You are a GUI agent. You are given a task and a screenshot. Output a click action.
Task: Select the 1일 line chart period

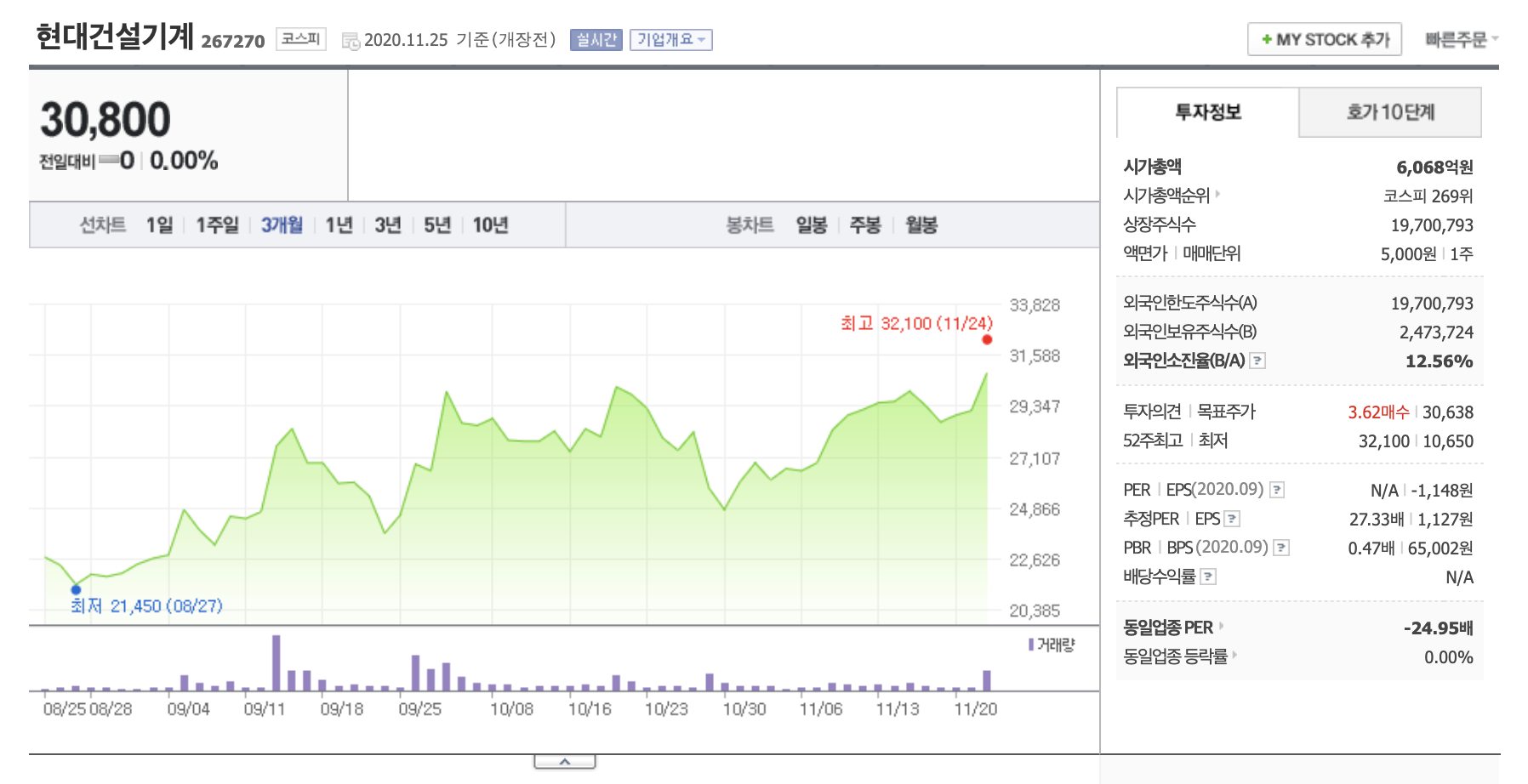pyautogui.click(x=160, y=225)
